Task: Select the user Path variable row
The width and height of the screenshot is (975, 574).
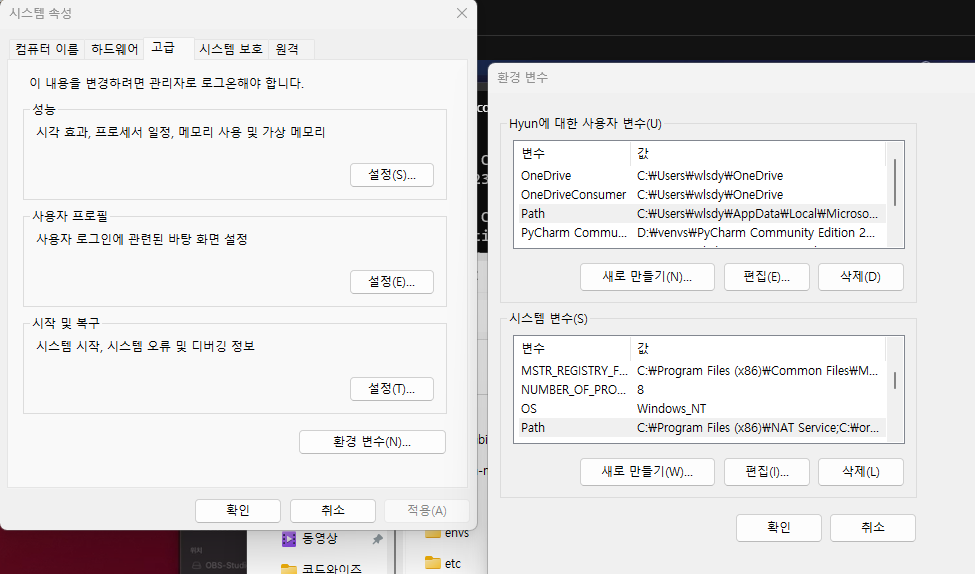Action: click(703, 213)
